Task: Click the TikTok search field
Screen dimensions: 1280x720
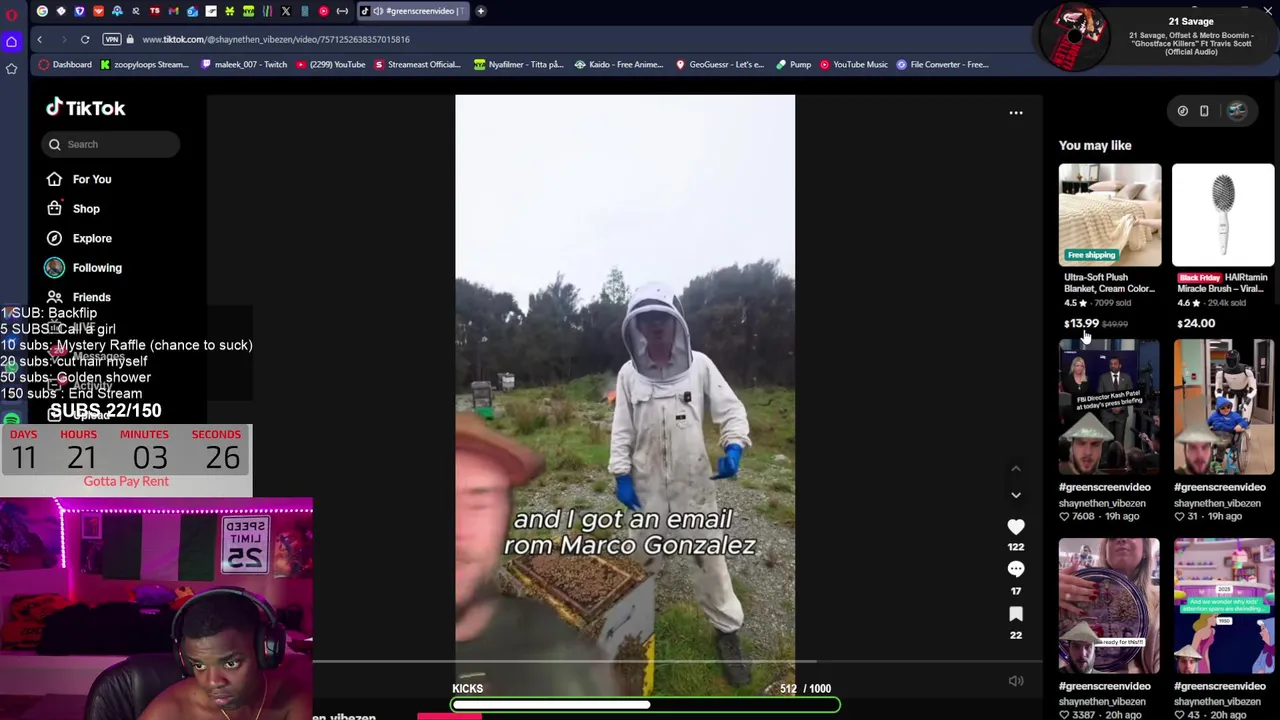Action: pyautogui.click(x=111, y=144)
